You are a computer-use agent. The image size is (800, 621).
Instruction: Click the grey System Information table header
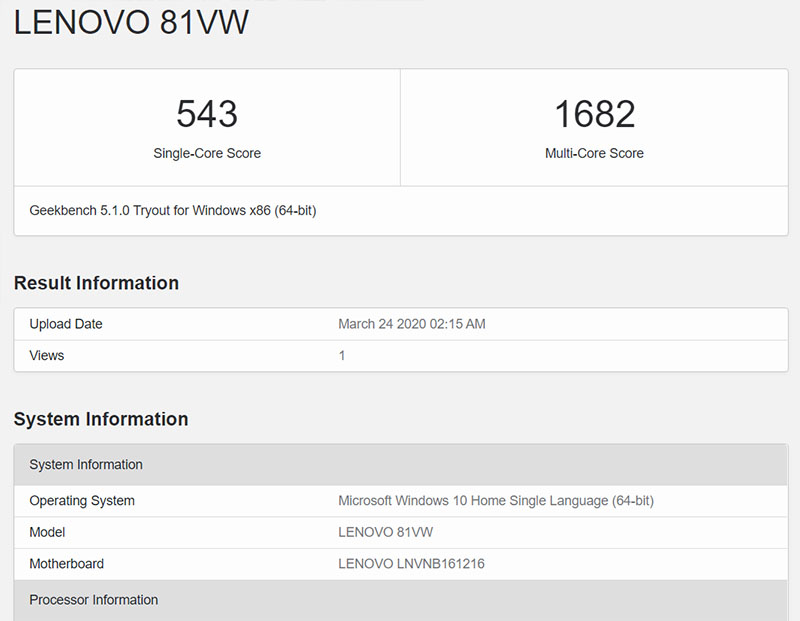(401, 464)
